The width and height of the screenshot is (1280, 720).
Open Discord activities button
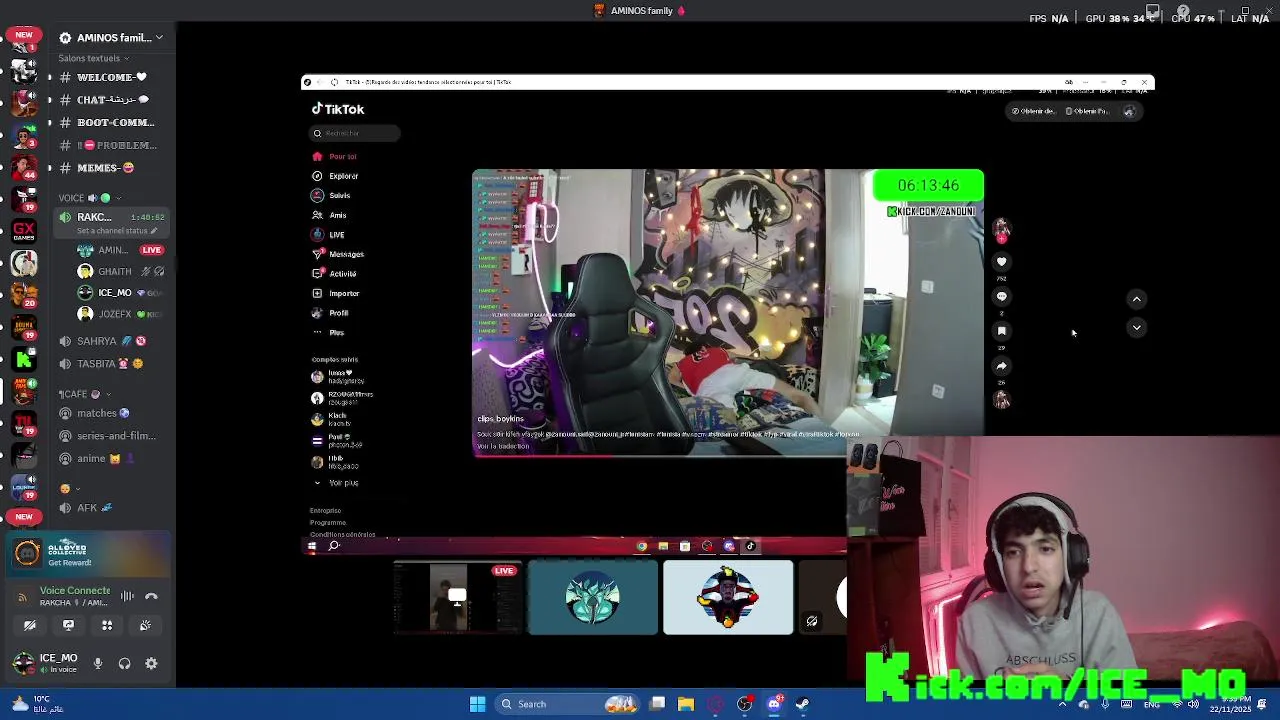[x=107, y=625]
